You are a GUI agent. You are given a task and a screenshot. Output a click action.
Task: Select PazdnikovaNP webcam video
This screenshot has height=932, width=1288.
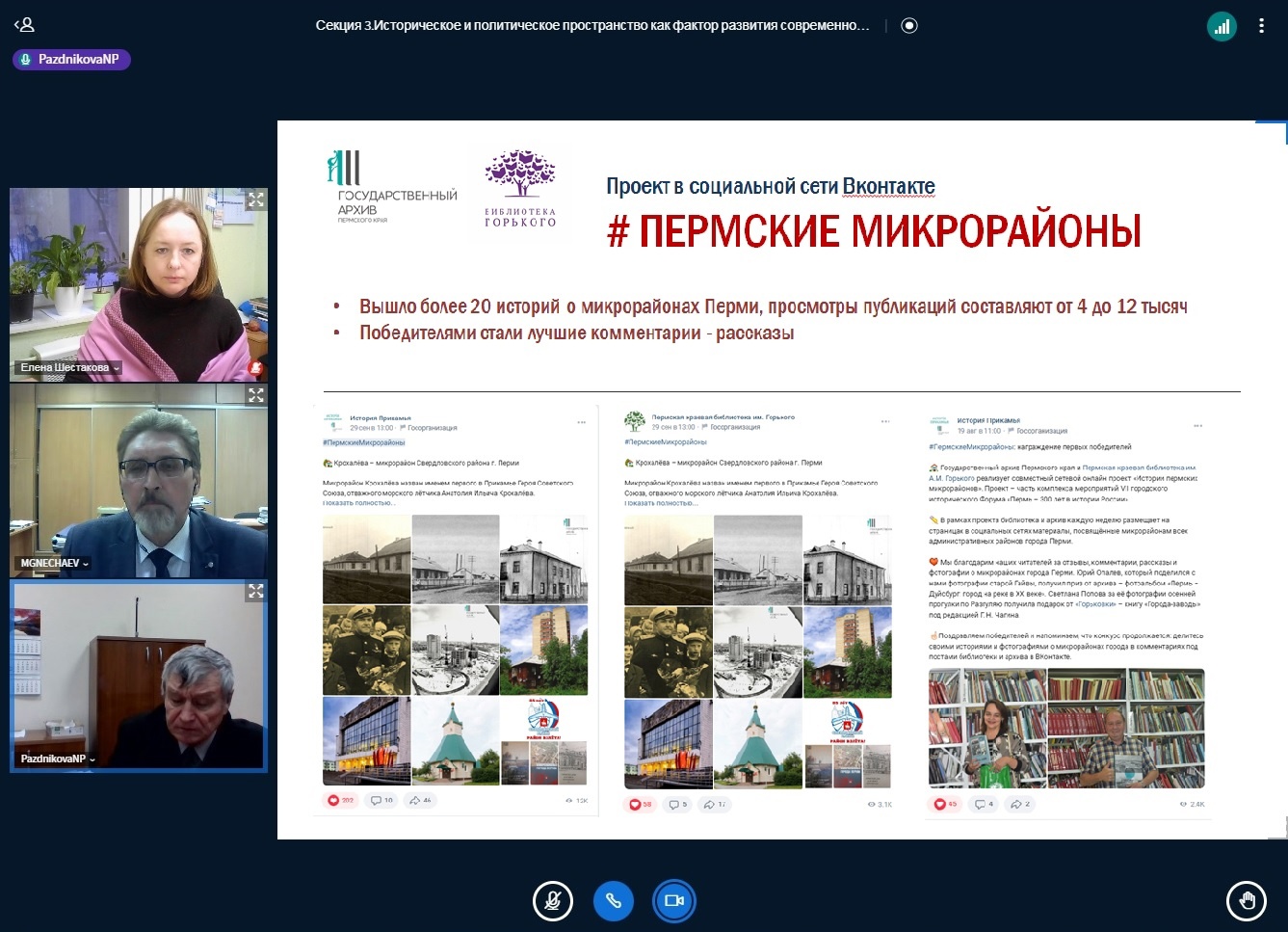pos(139,676)
